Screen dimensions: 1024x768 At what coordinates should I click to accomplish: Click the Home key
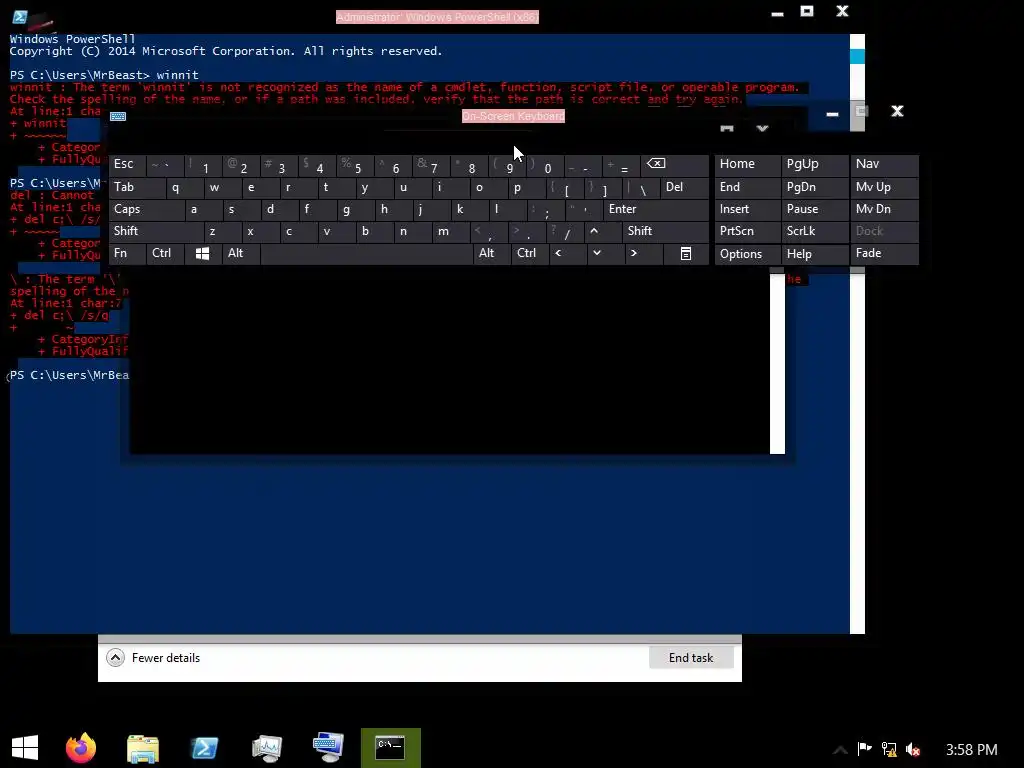747,164
